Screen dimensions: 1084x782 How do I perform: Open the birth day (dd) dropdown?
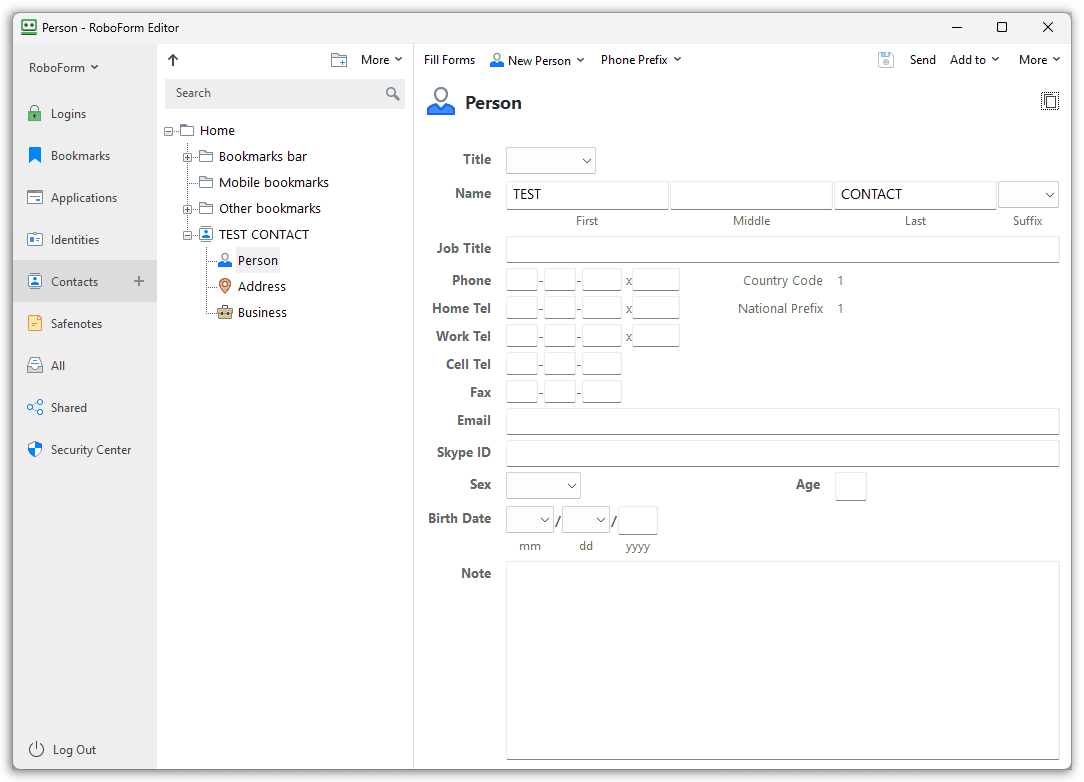(586, 519)
